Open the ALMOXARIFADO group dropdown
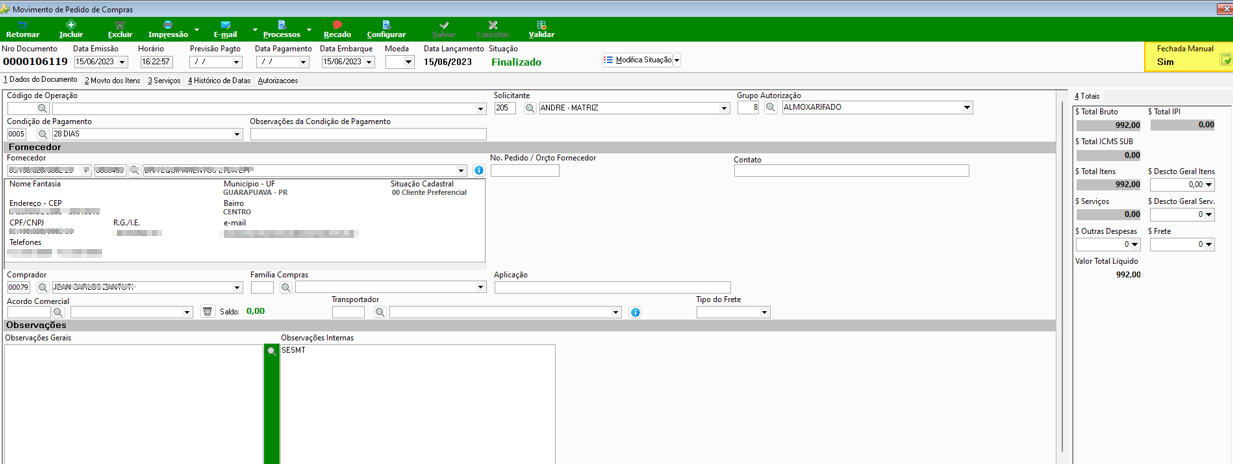The image size is (1233, 464). pyautogui.click(x=967, y=108)
